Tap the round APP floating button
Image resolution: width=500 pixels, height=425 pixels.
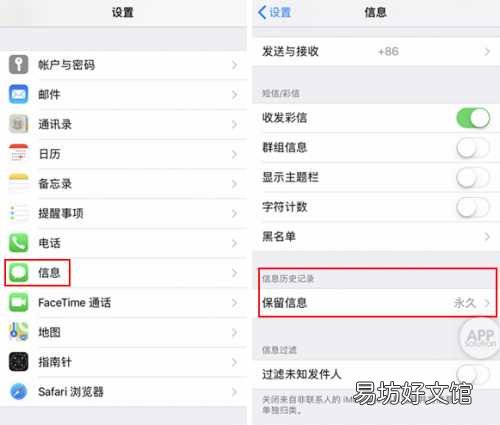[479, 338]
